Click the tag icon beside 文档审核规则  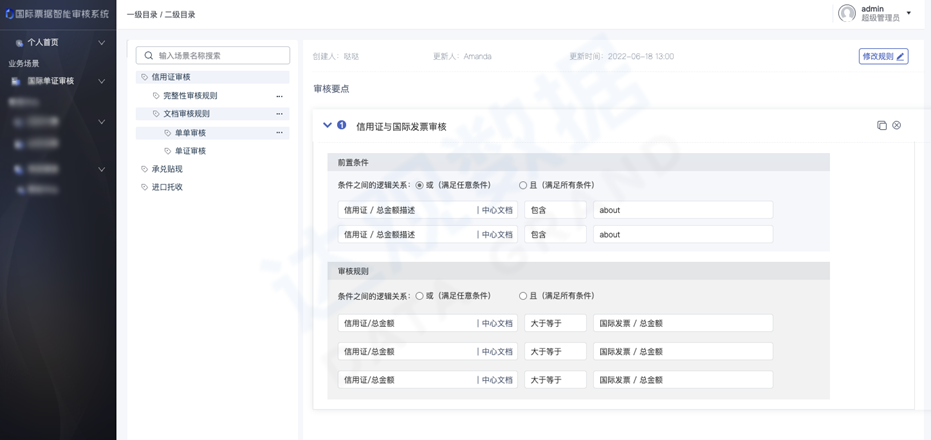156,114
